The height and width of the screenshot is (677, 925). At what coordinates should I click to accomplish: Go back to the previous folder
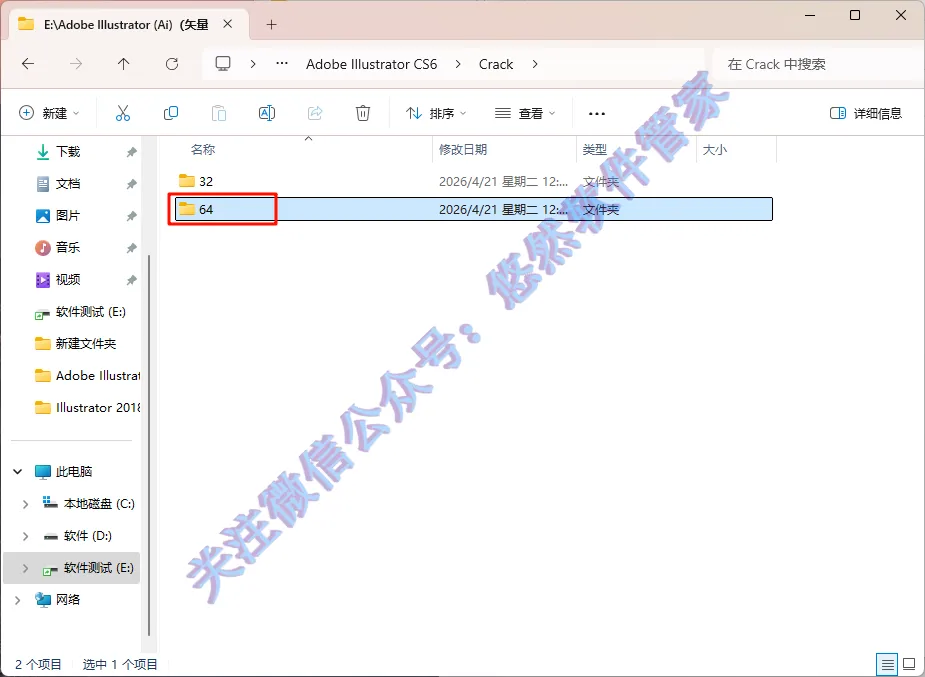(28, 64)
